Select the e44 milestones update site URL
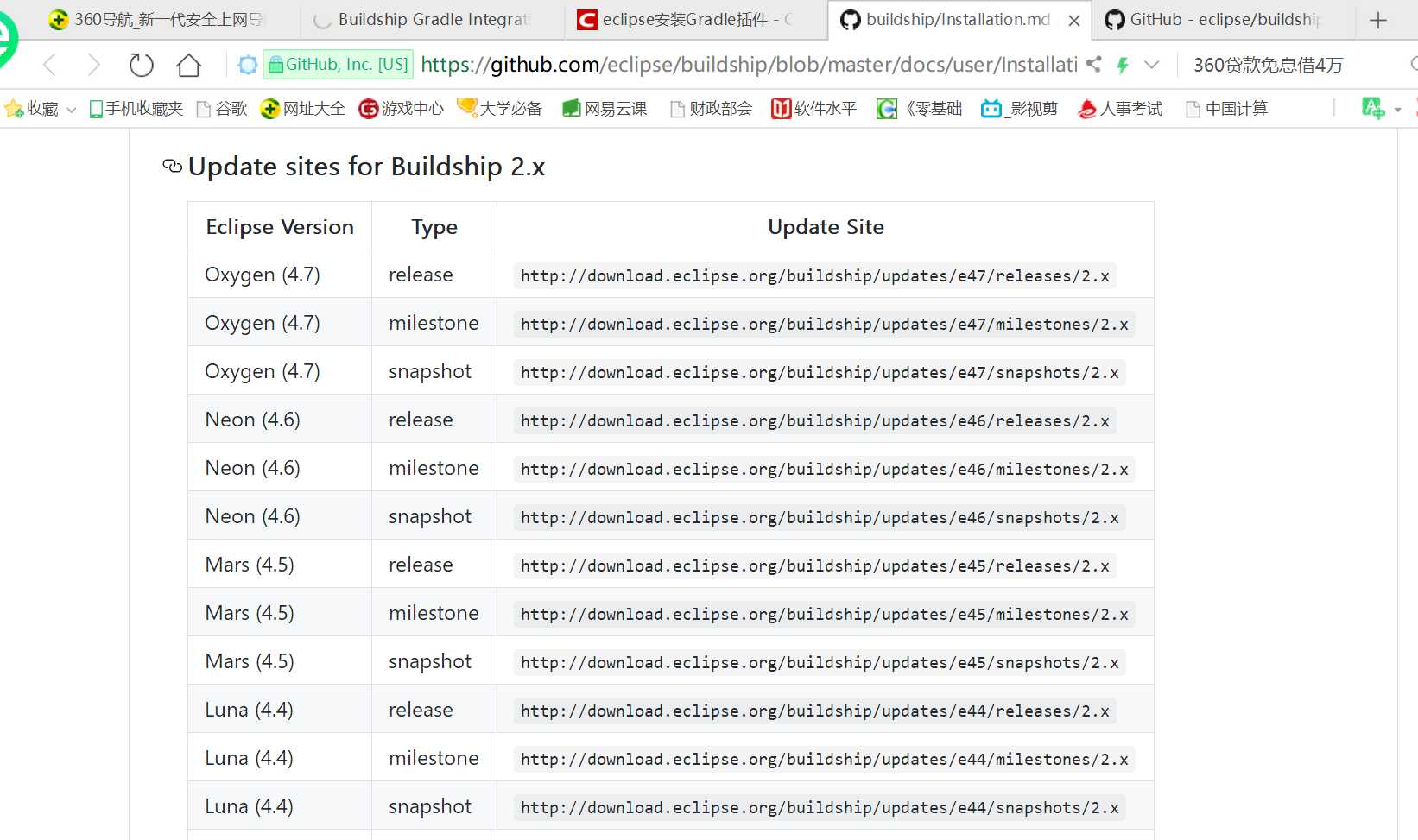 click(824, 760)
